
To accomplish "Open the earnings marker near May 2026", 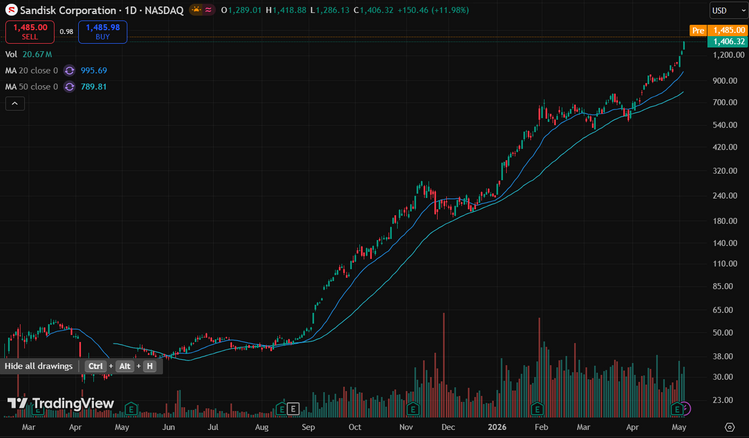I will point(677,409).
